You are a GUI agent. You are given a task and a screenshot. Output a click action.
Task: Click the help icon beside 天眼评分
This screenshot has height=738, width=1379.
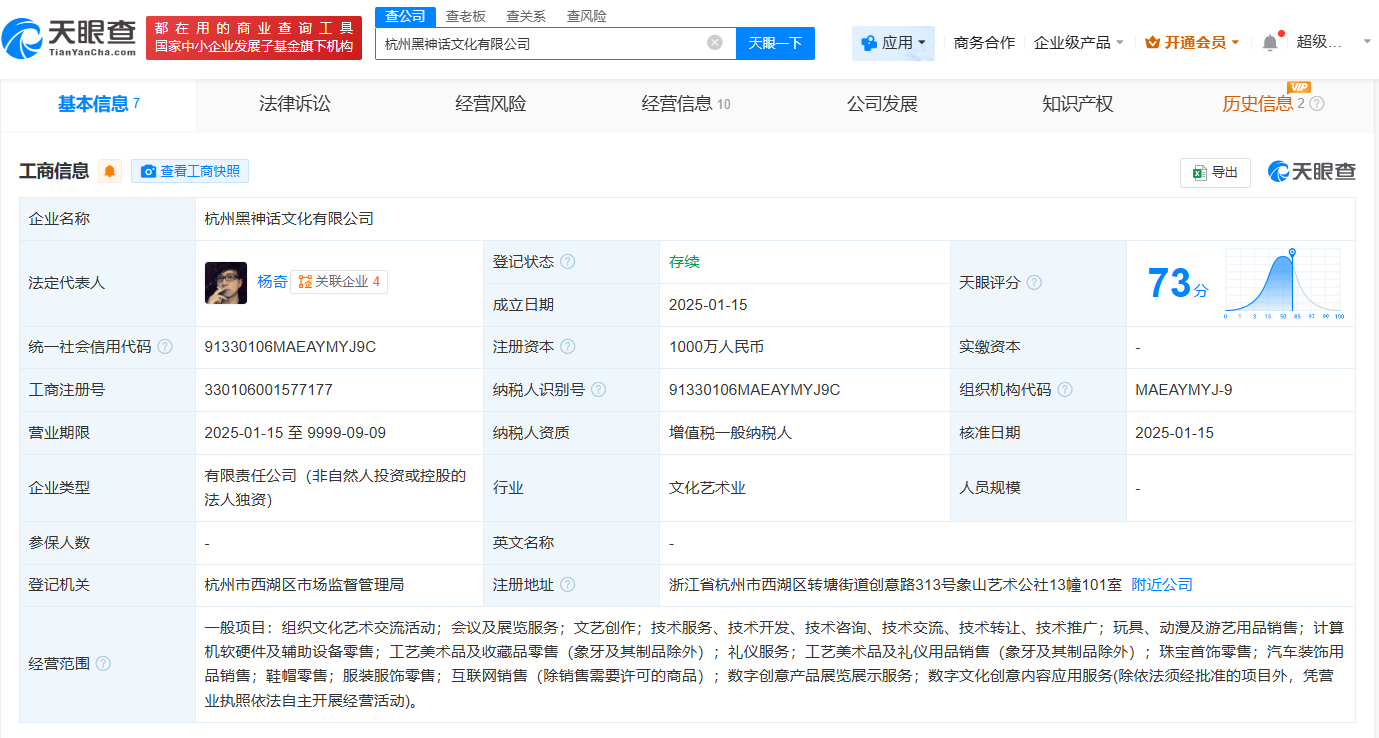(x=1033, y=282)
